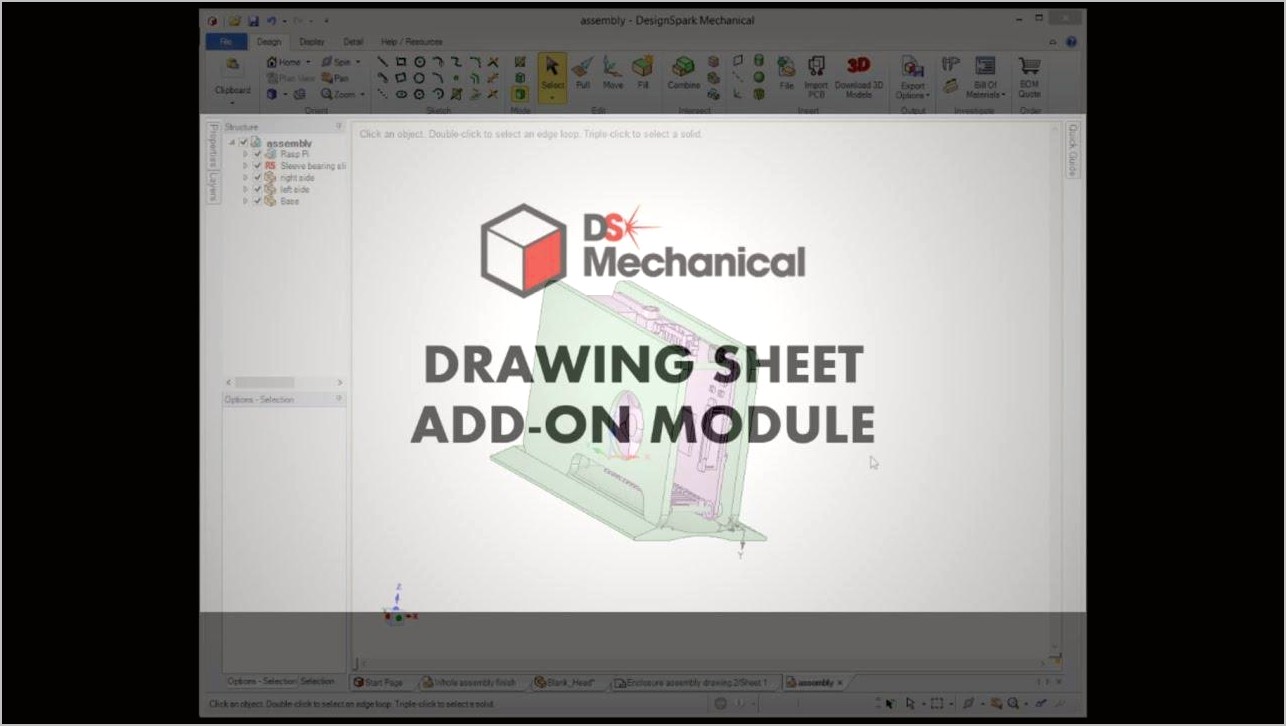Open the Select tool dropdown arrow
The height and width of the screenshot is (726, 1286).
(x=552, y=98)
